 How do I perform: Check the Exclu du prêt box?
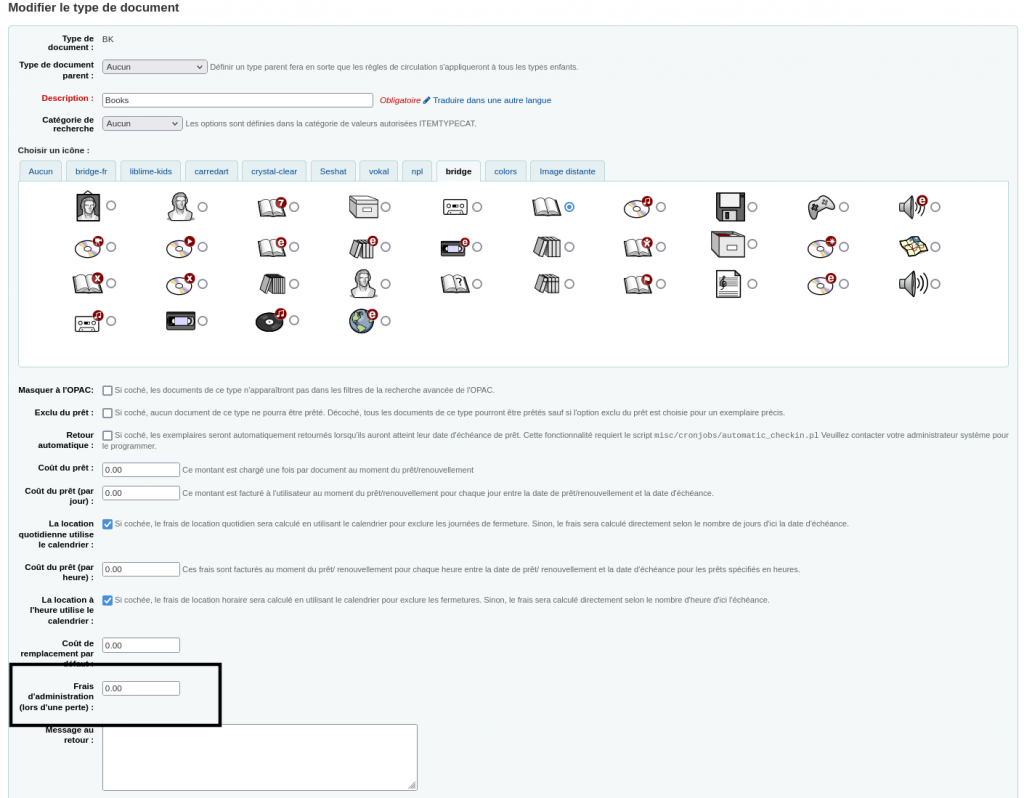[x=107, y=413]
